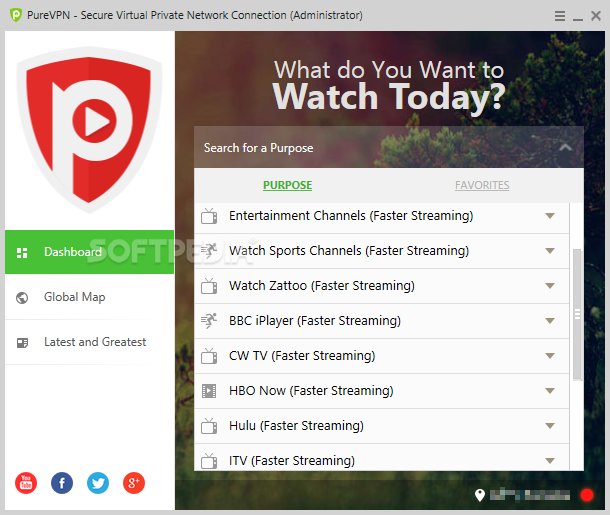Click the running icon next to Watch Sports Channels
Screen dimensions: 610x515
pos(209,251)
